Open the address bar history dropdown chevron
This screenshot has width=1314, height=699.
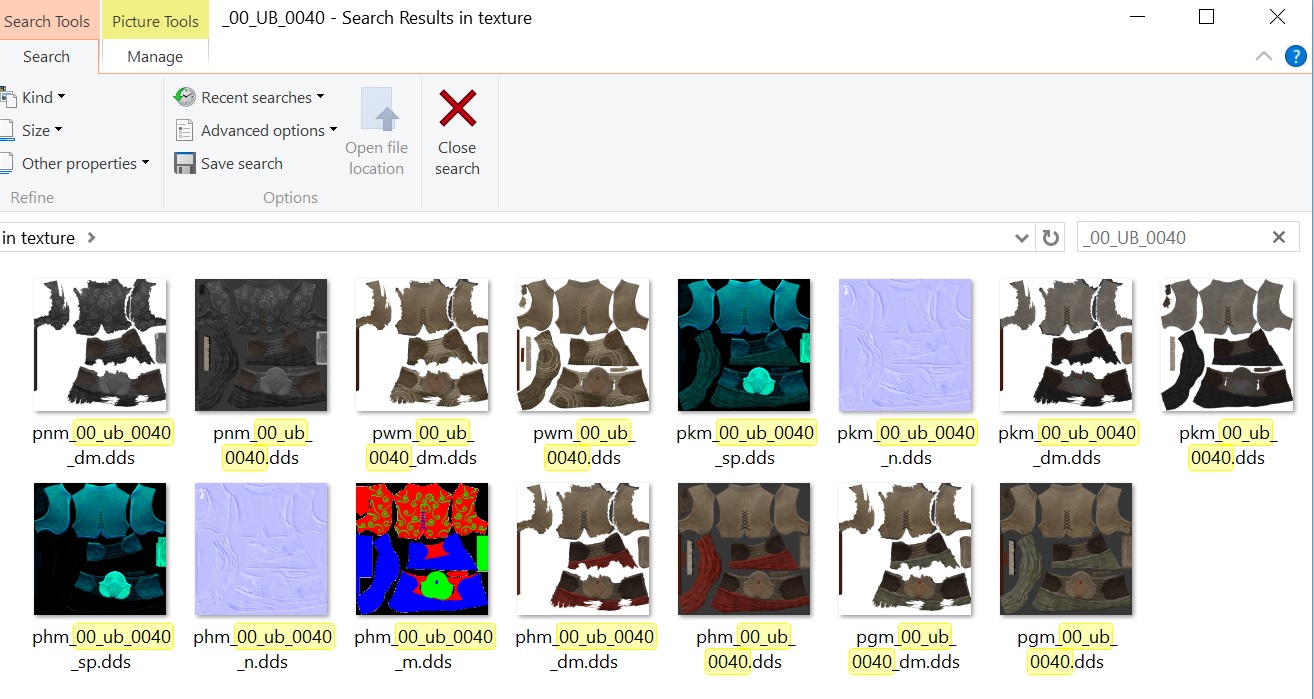(1021, 238)
